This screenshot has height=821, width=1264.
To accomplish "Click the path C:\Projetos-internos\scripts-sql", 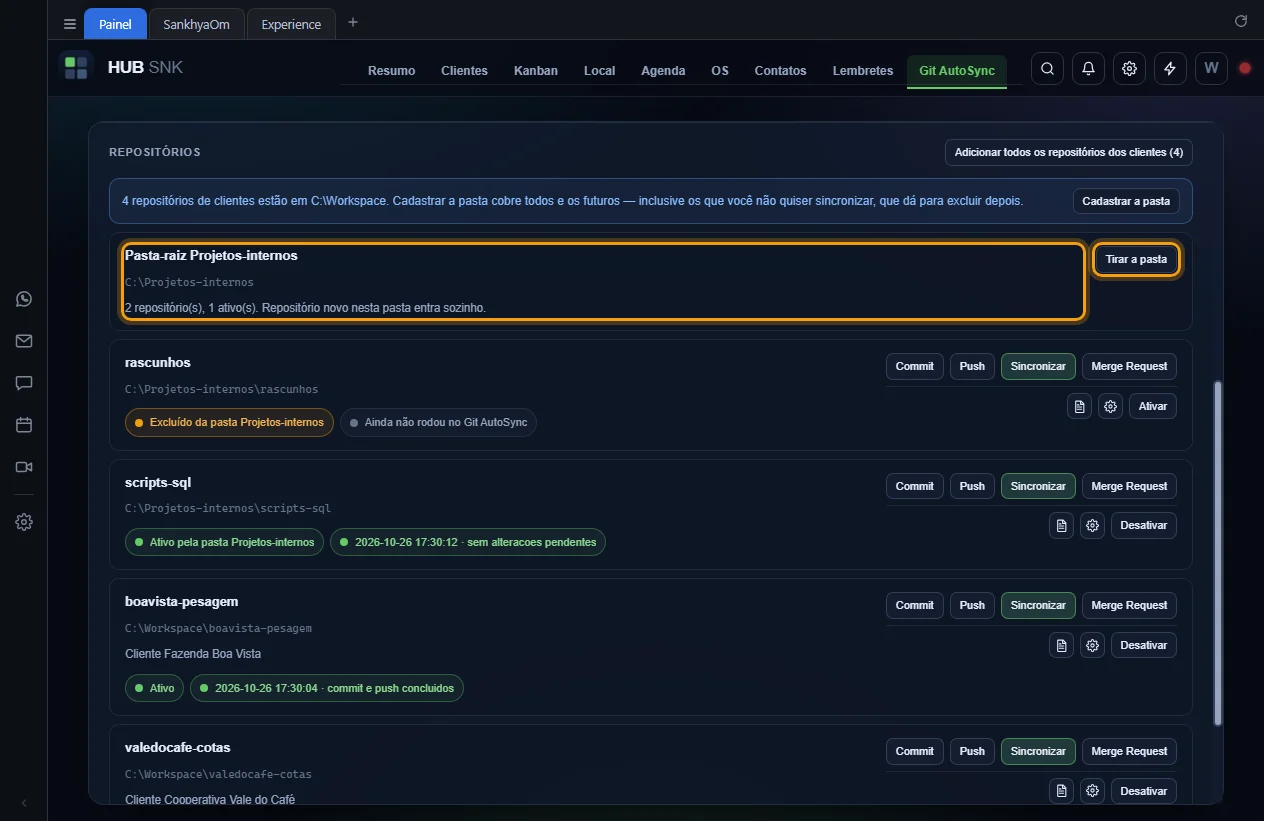I will click(x=228, y=509).
